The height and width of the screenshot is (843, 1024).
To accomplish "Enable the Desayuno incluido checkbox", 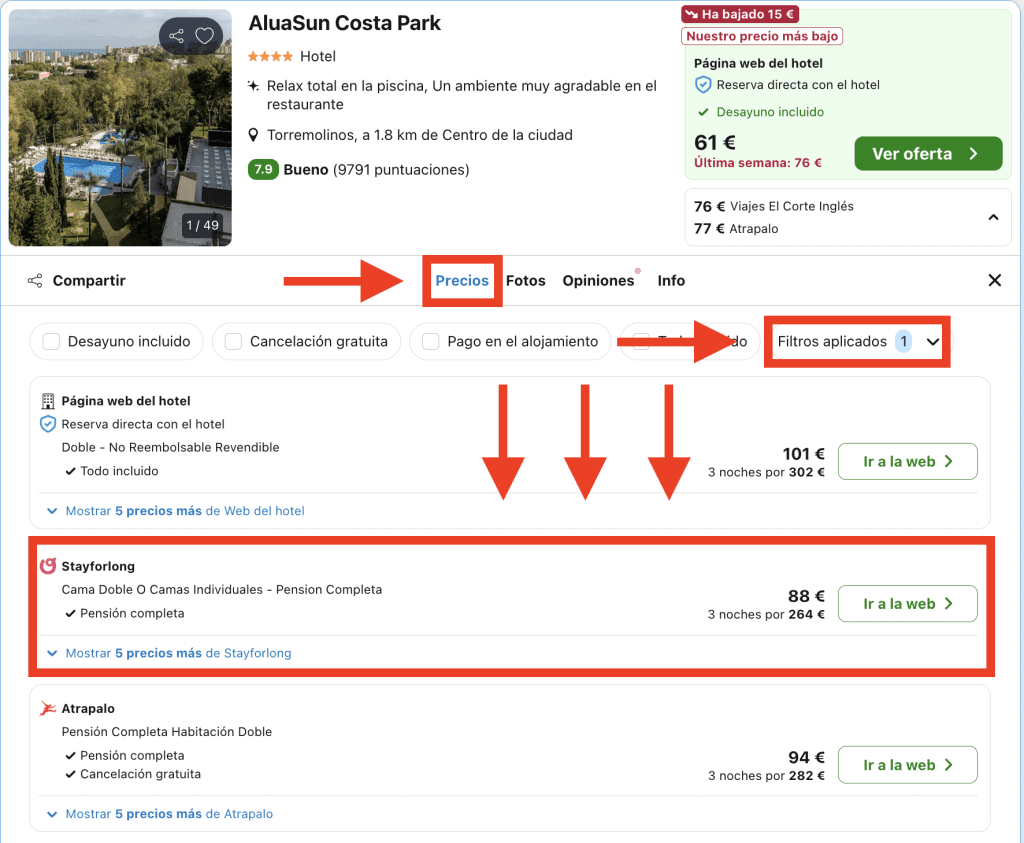I will 50,342.
